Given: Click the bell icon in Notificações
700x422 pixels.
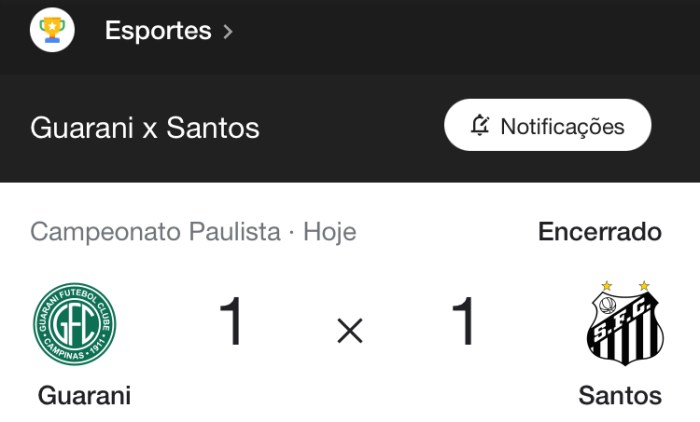Looking at the screenshot, I should tap(480, 126).
